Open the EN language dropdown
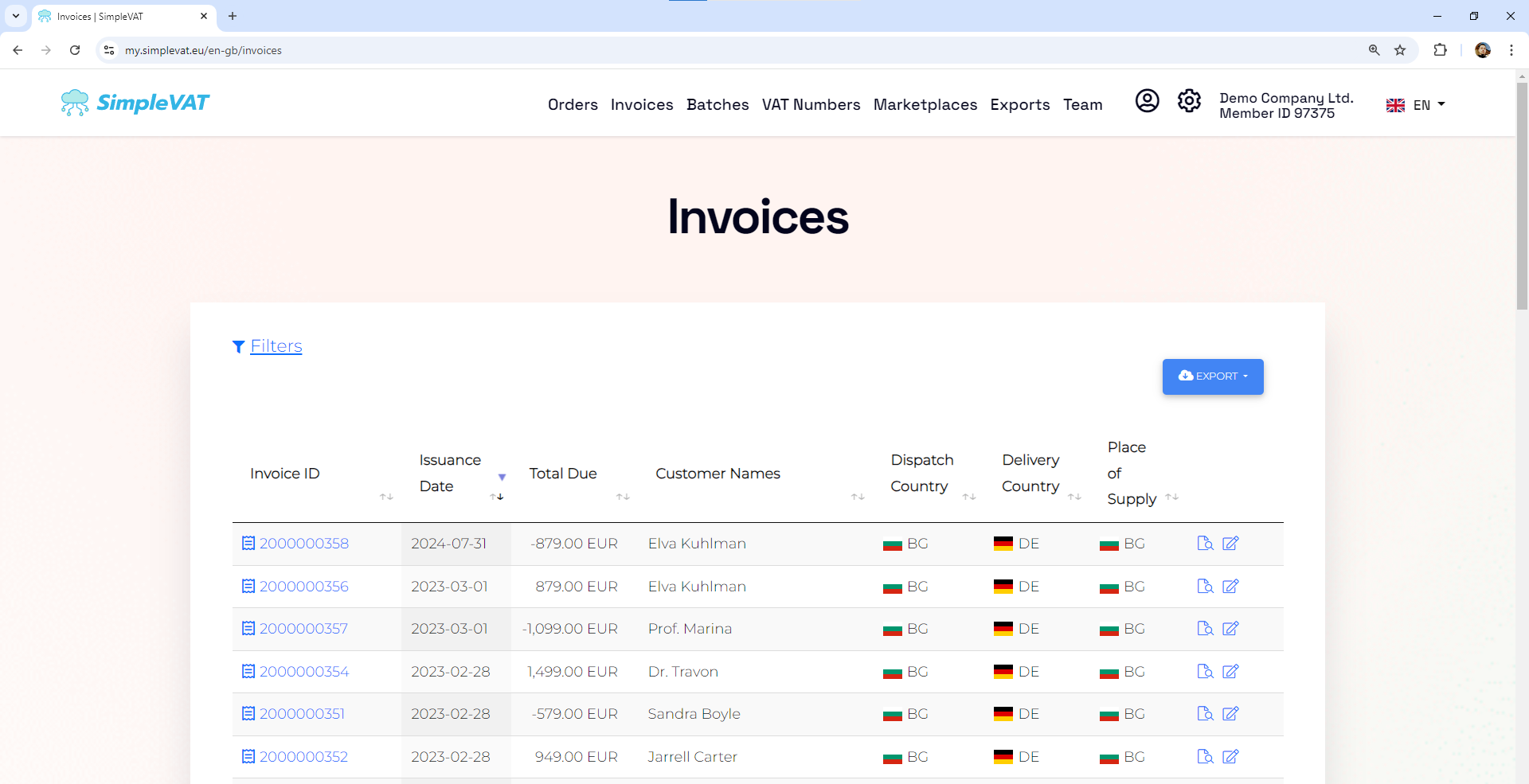 pyautogui.click(x=1416, y=105)
